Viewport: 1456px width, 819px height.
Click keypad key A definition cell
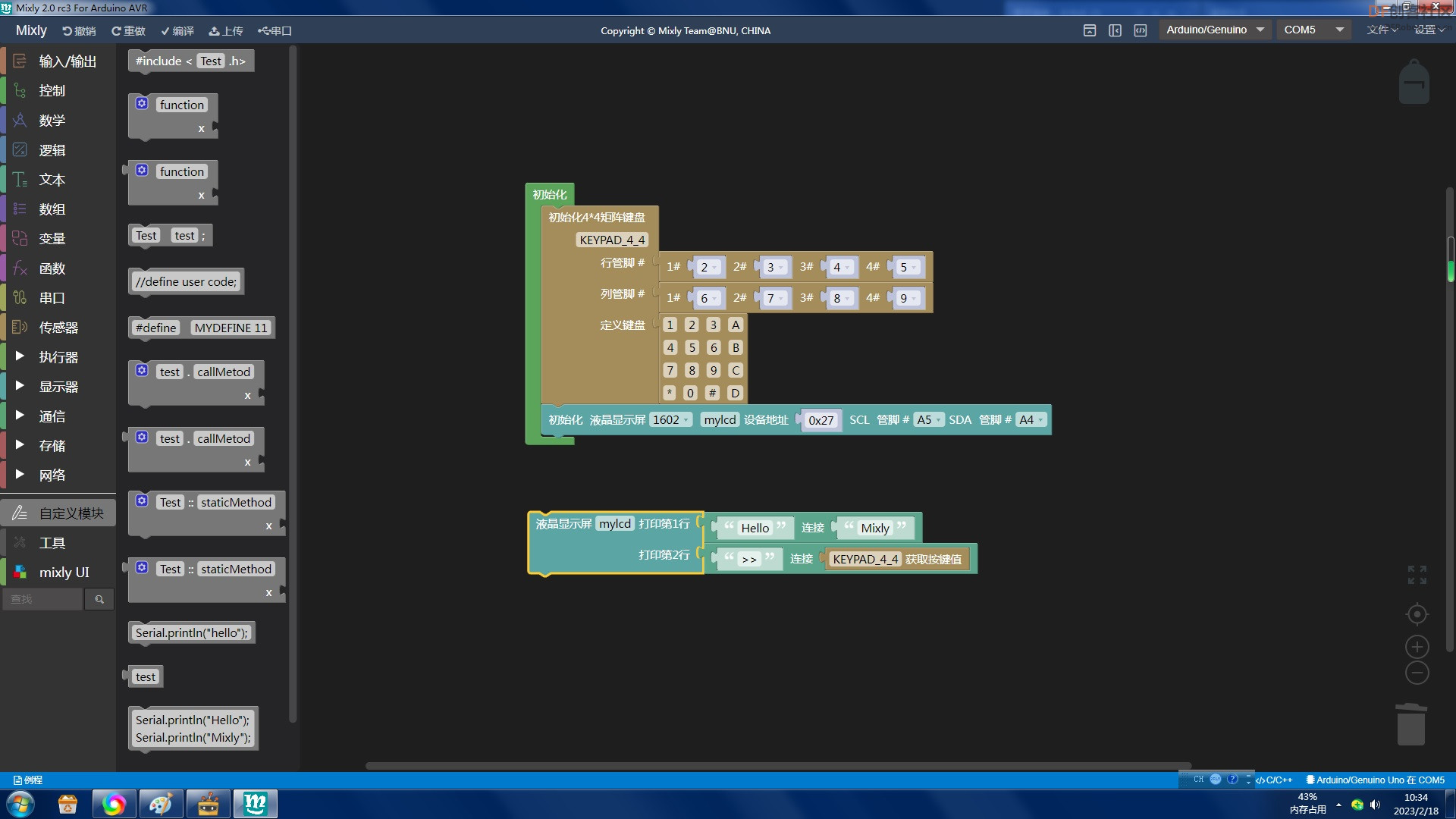pyautogui.click(x=735, y=325)
